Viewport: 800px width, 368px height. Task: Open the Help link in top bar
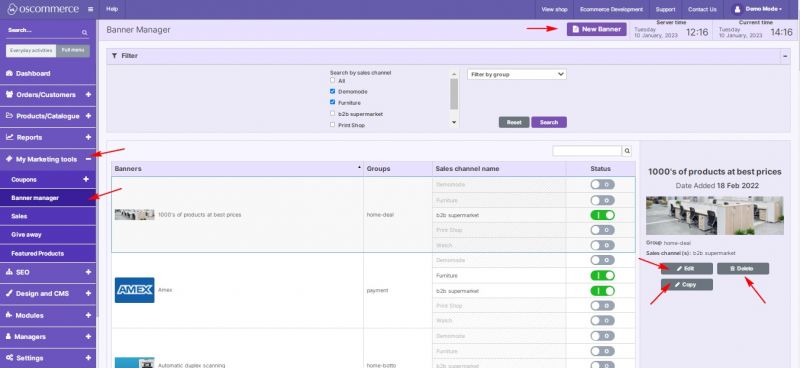click(x=112, y=9)
